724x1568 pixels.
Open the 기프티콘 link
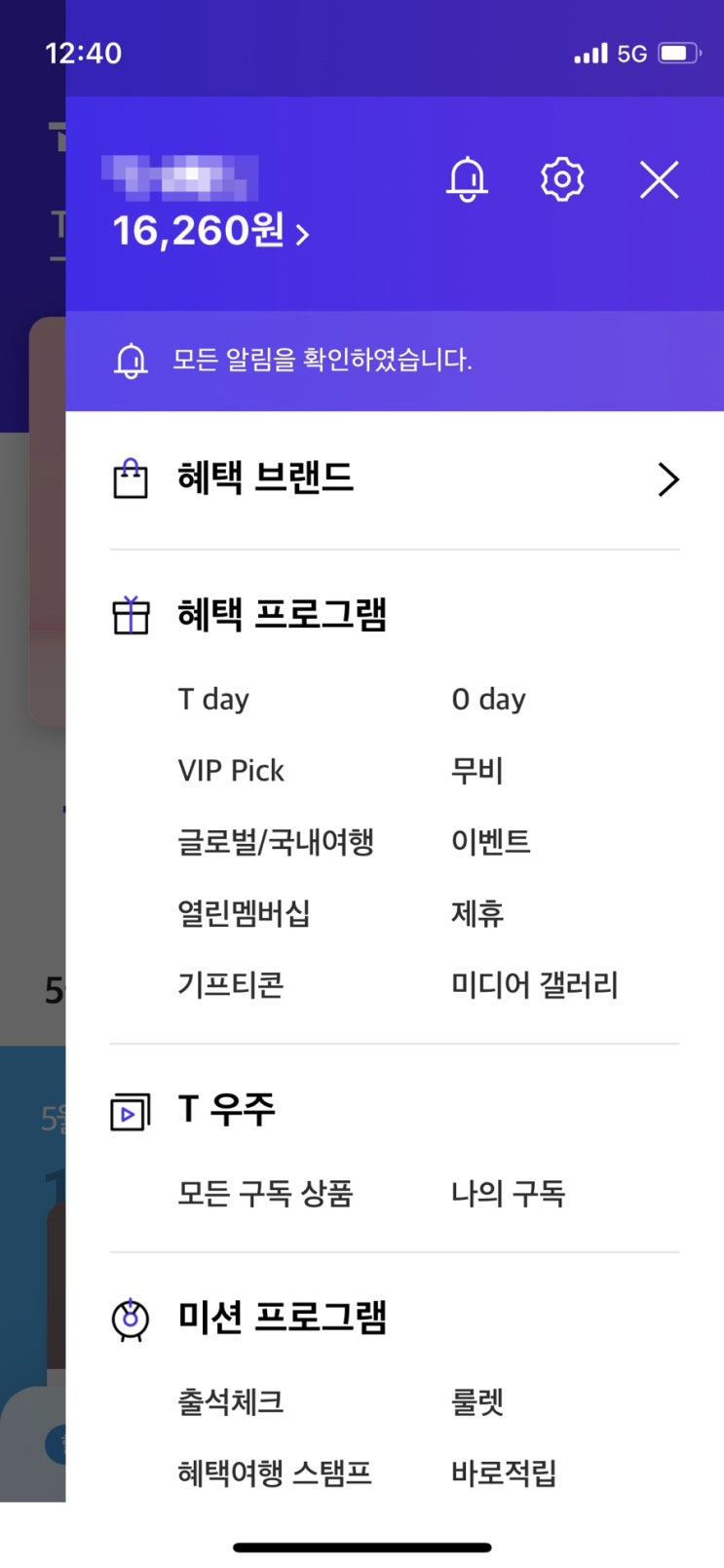coord(230,984)
